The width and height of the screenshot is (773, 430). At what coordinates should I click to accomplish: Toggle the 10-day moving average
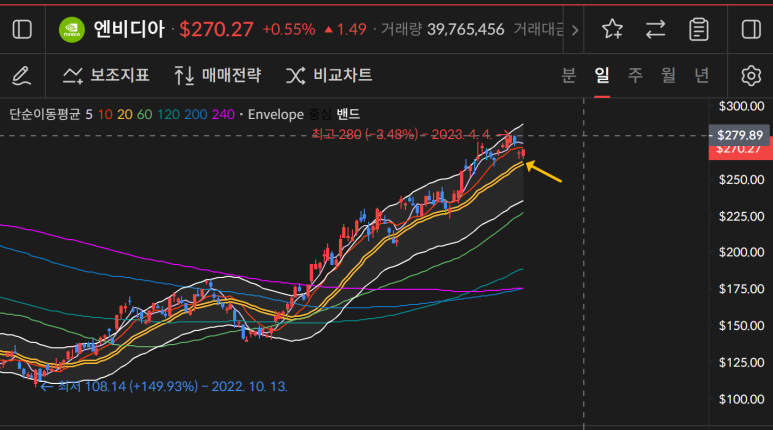tap(105, 114)
